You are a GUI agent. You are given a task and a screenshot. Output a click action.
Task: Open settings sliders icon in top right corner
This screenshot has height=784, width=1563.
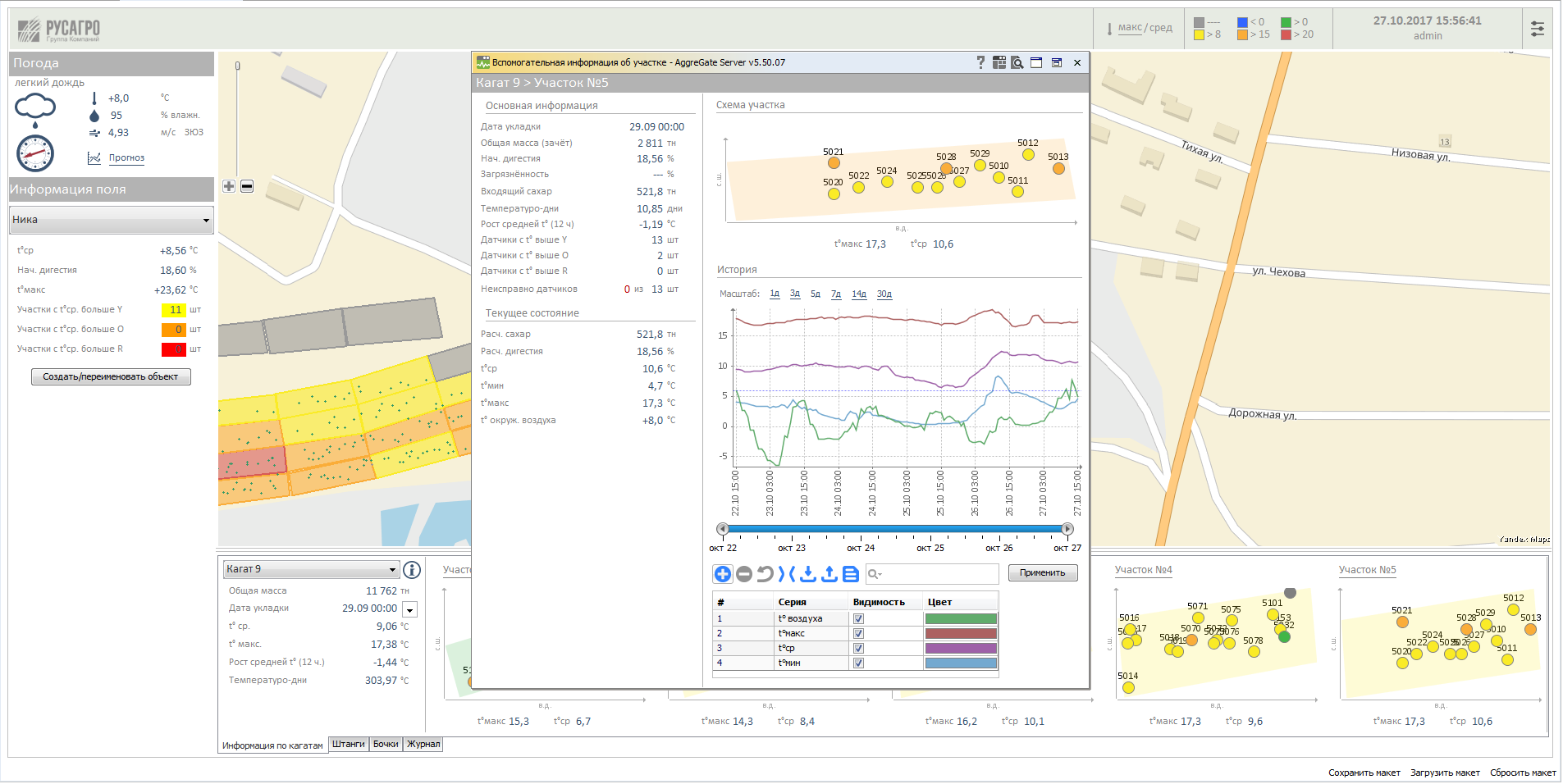coord(1538,29)
